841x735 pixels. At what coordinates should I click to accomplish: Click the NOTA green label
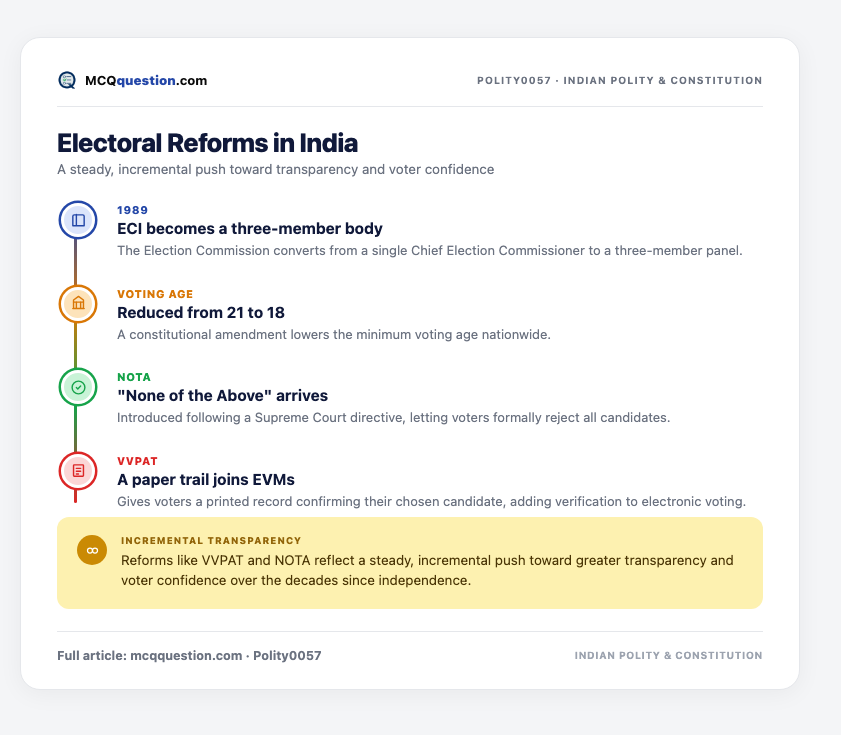point(134,377)
